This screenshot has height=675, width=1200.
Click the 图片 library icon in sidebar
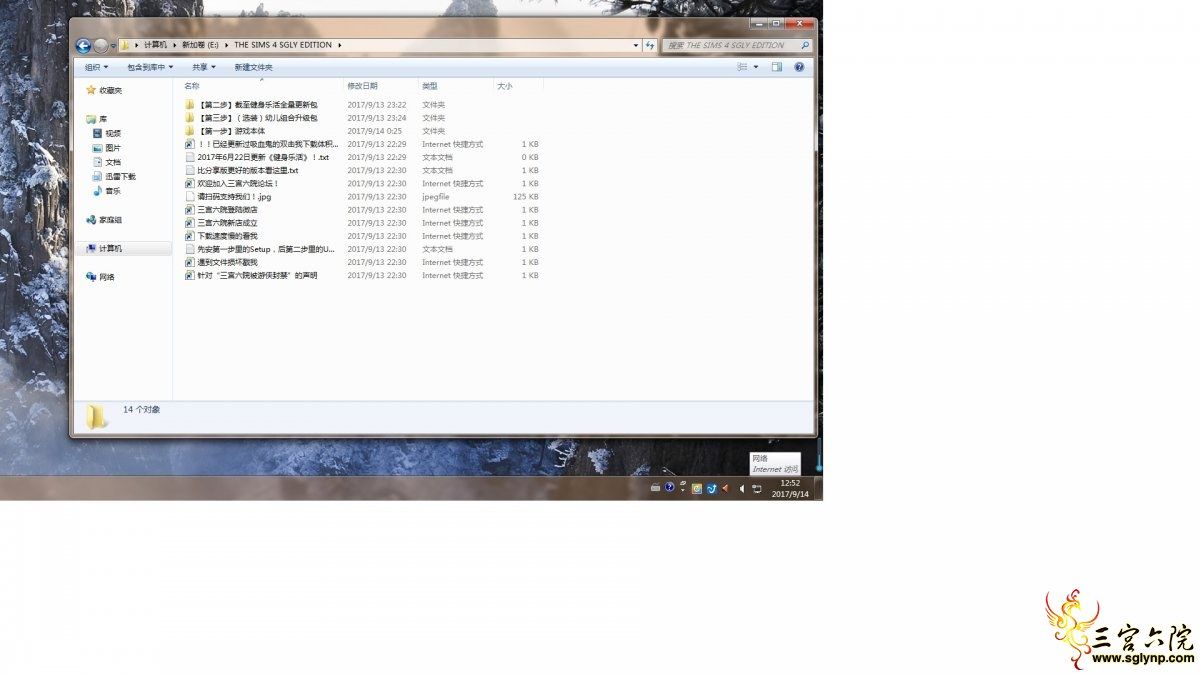point(98,148)
